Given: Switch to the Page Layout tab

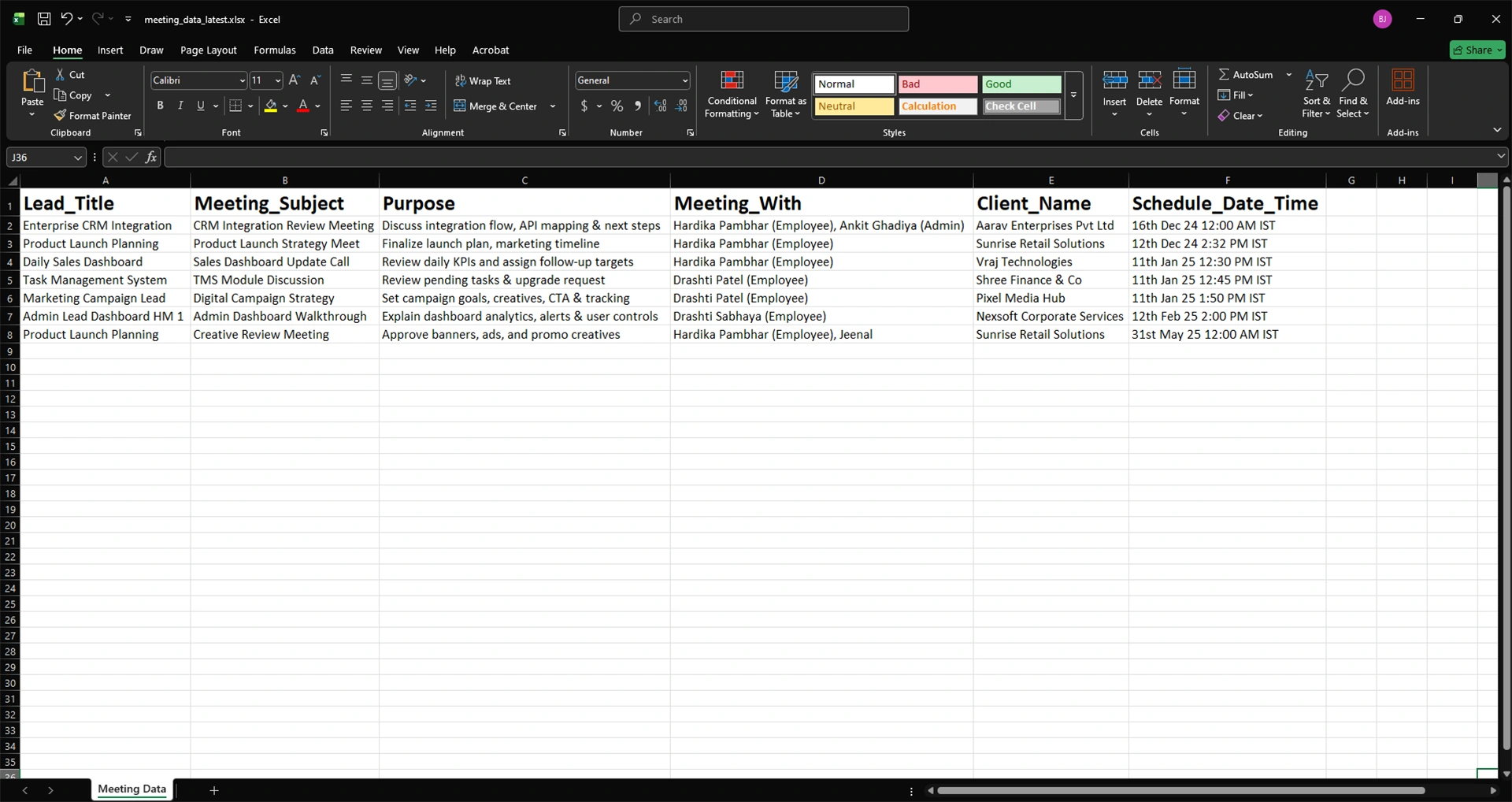Looking at the screenshot, I should (x=208, y=50).
